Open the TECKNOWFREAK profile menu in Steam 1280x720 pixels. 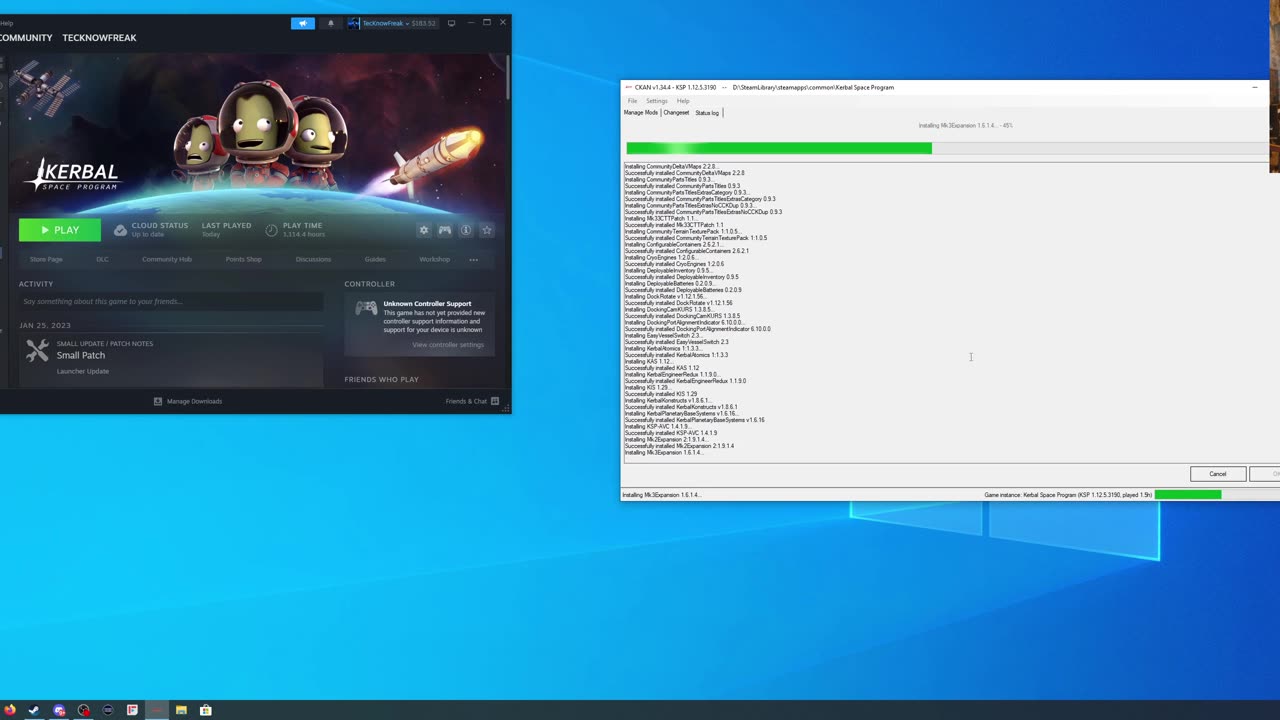(99, 38)
